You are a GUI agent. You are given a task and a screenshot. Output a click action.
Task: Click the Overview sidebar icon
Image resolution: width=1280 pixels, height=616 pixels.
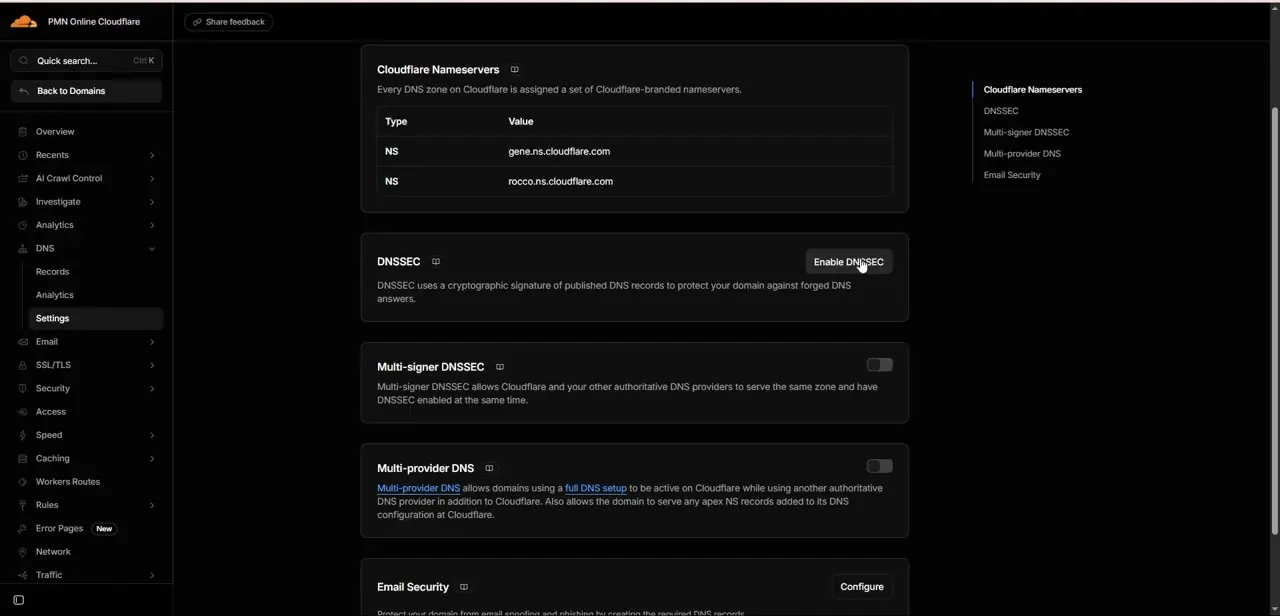(x=23, y=132)
